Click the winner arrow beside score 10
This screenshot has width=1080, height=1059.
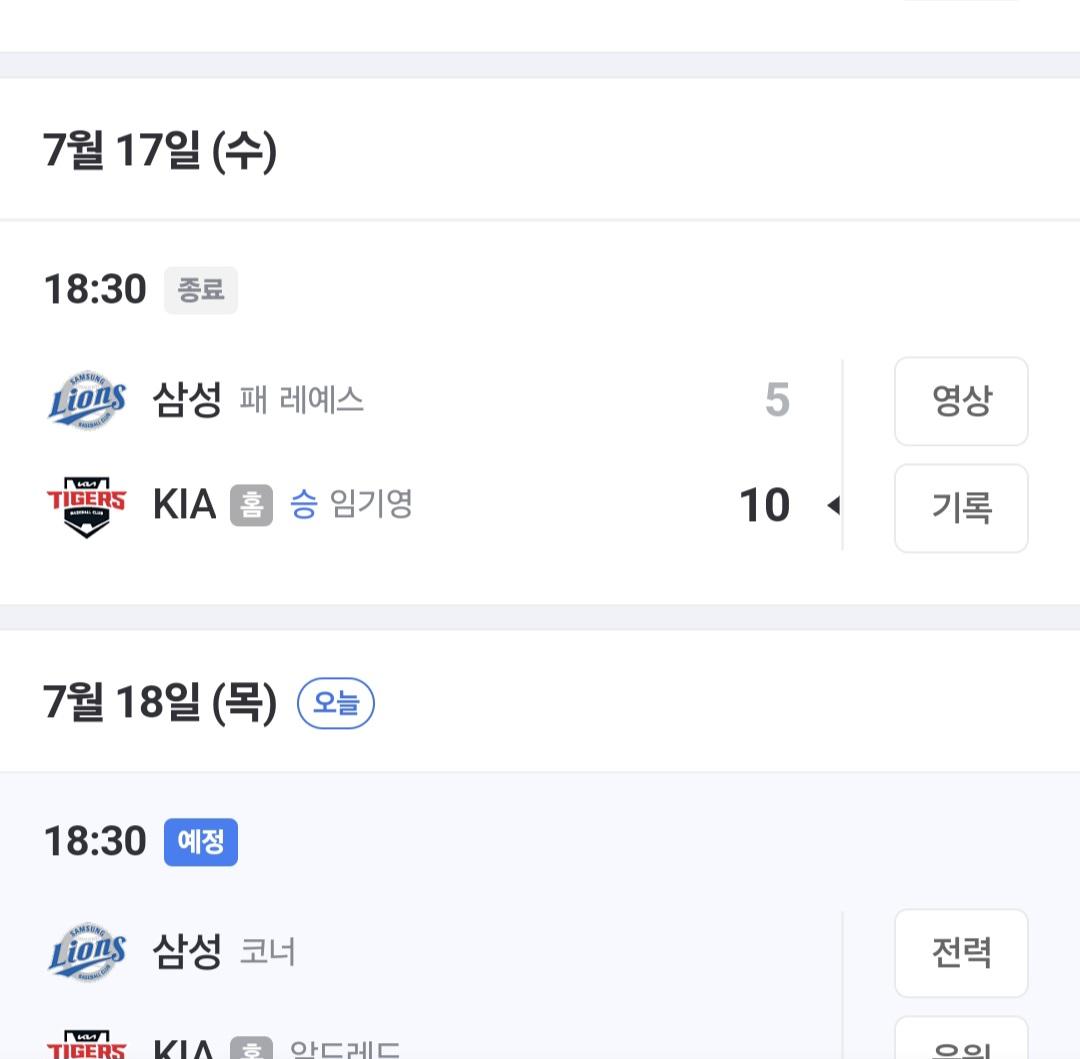(x=833, y=506)
